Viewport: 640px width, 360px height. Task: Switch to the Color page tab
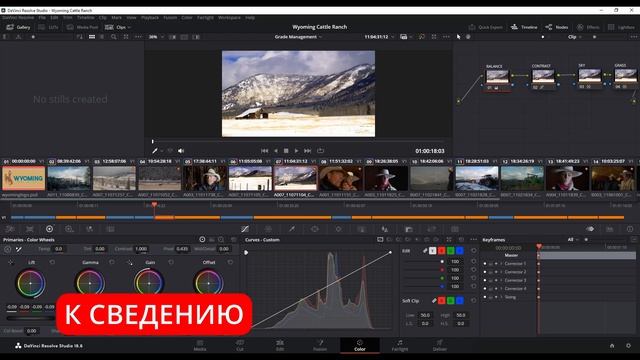click(360, 345)
